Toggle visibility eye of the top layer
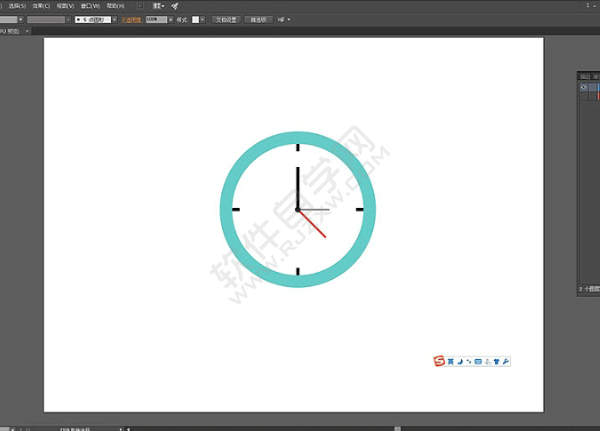The width and height of the screenshot is (600, 431). point(584,87)
